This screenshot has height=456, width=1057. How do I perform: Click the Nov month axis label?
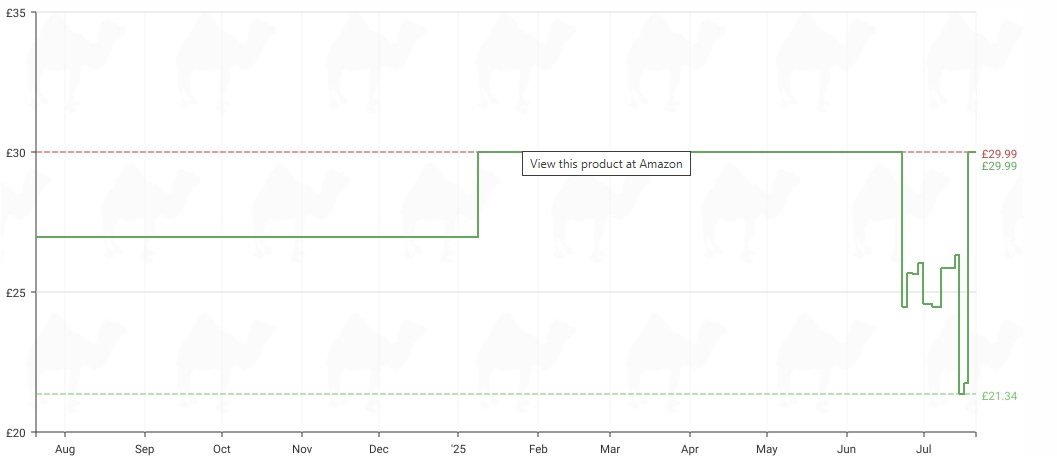tap(302, 449)
